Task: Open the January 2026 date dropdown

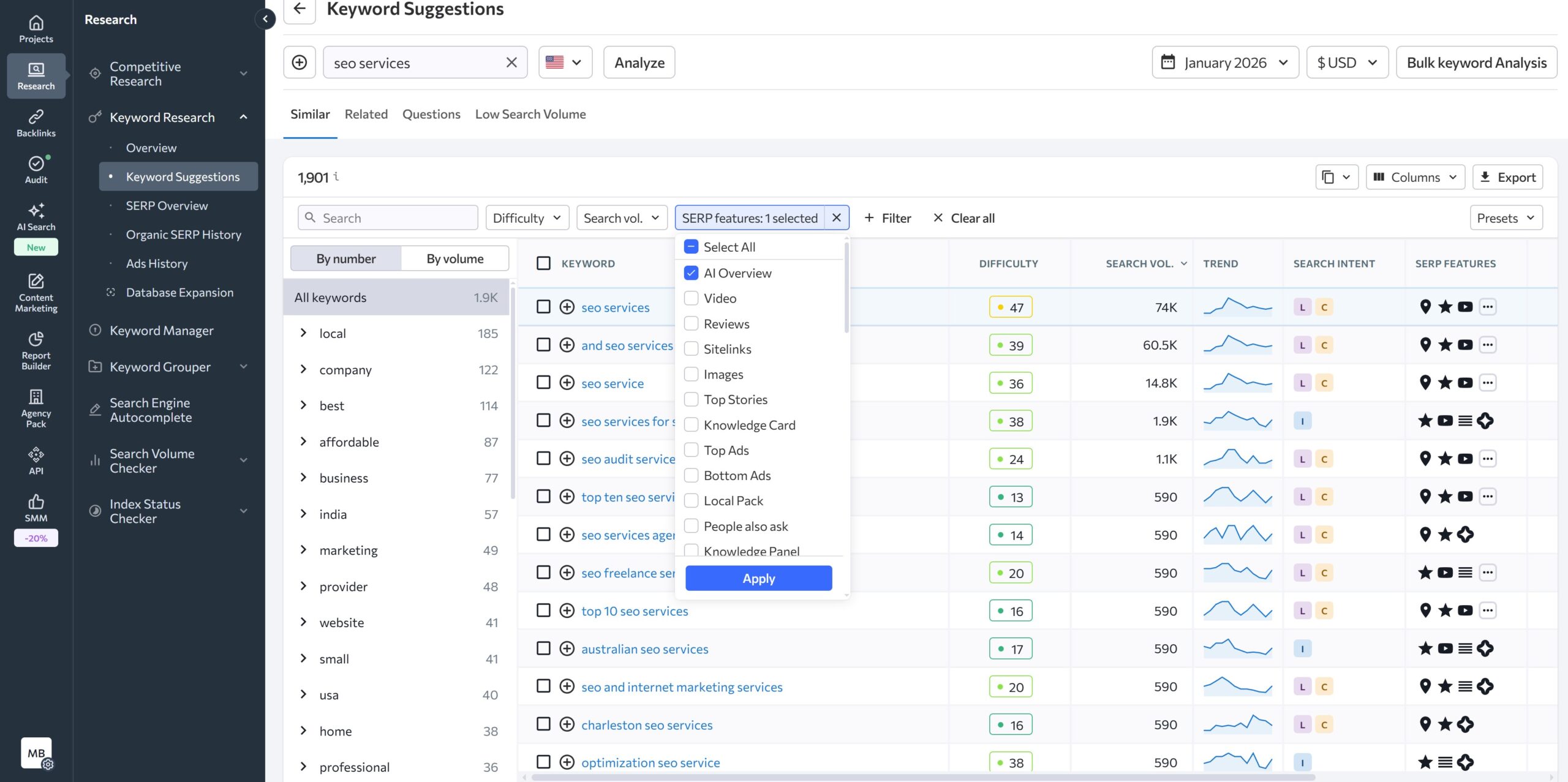Action: [1225, 62]
